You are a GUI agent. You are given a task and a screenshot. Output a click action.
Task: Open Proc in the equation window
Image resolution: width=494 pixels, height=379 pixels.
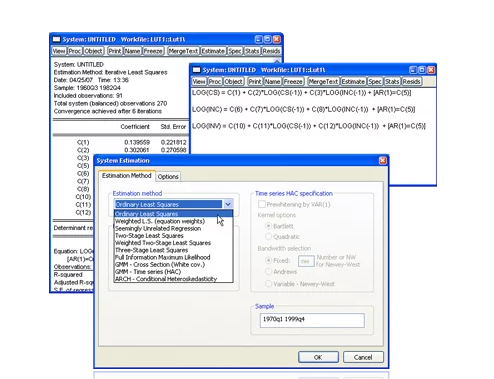click(215, 81)
